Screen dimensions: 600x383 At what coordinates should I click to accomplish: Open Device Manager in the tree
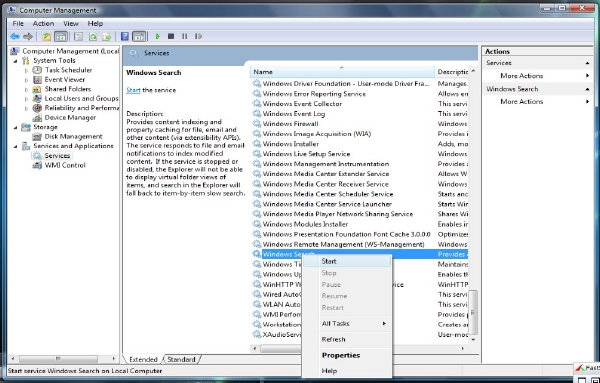click(70, 118)
